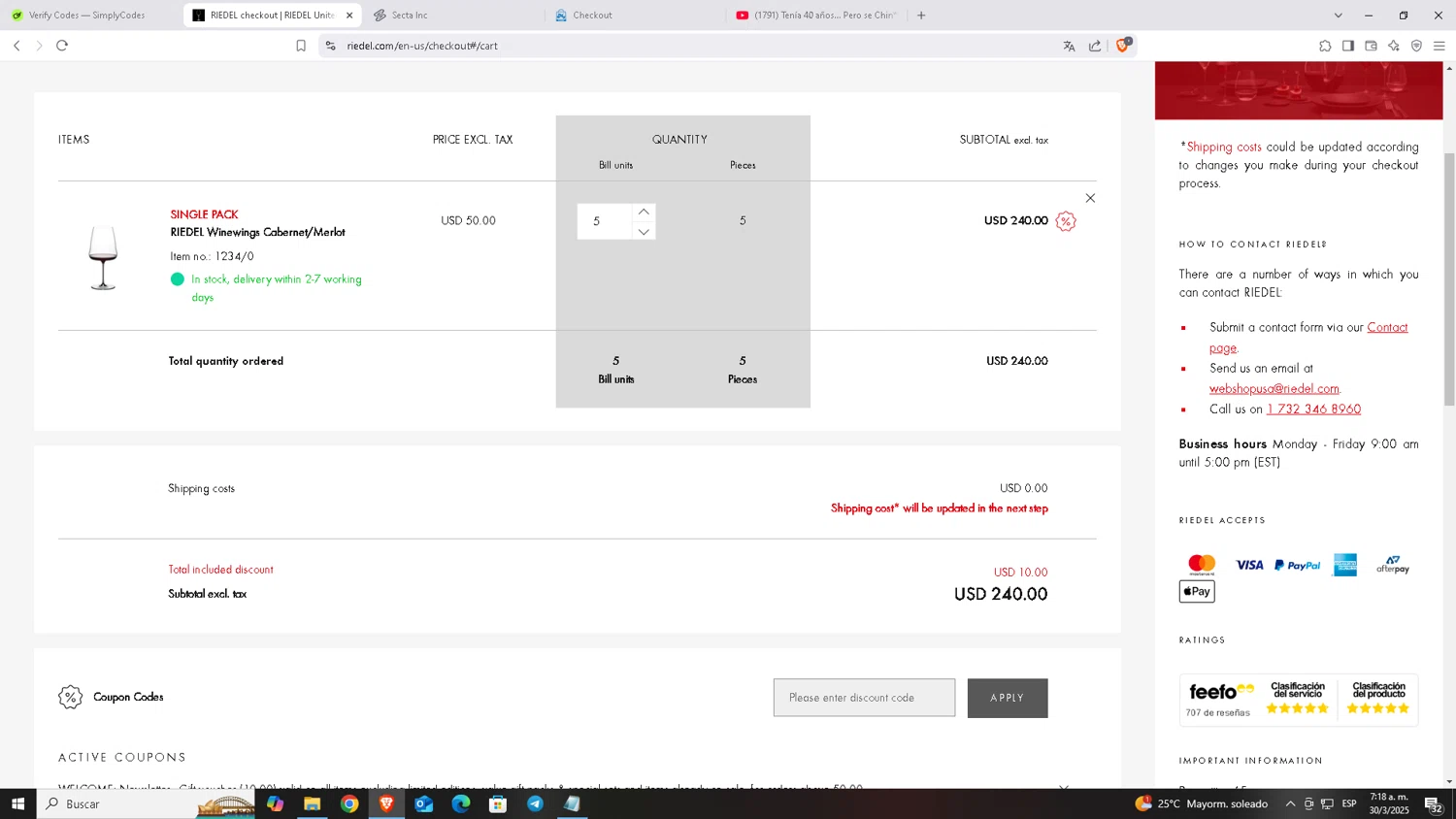The image size is (1456, 819).
Task: Open File Explorer from taskbar
Action: (313, 803)
